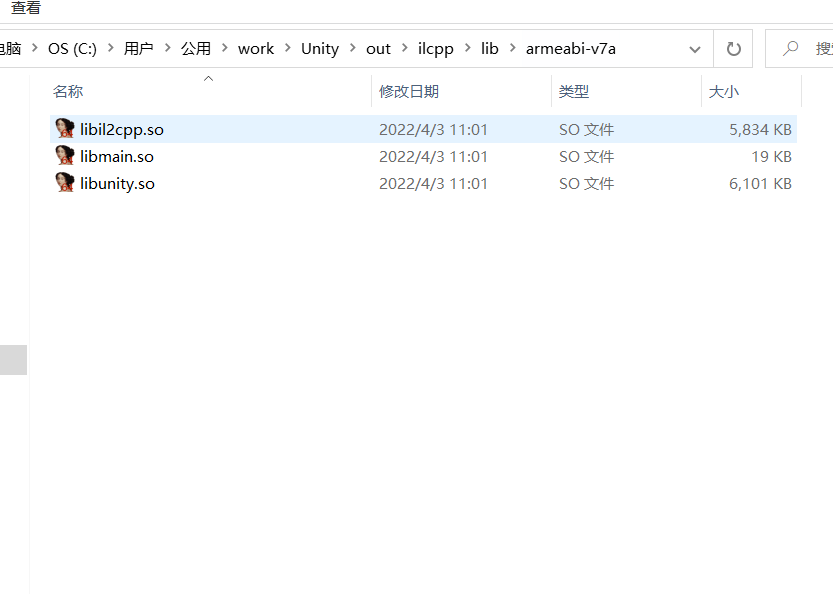Expand the chevron after ilcpp in path
Screen dimensions: 833x605
click(x=467, y=49)
